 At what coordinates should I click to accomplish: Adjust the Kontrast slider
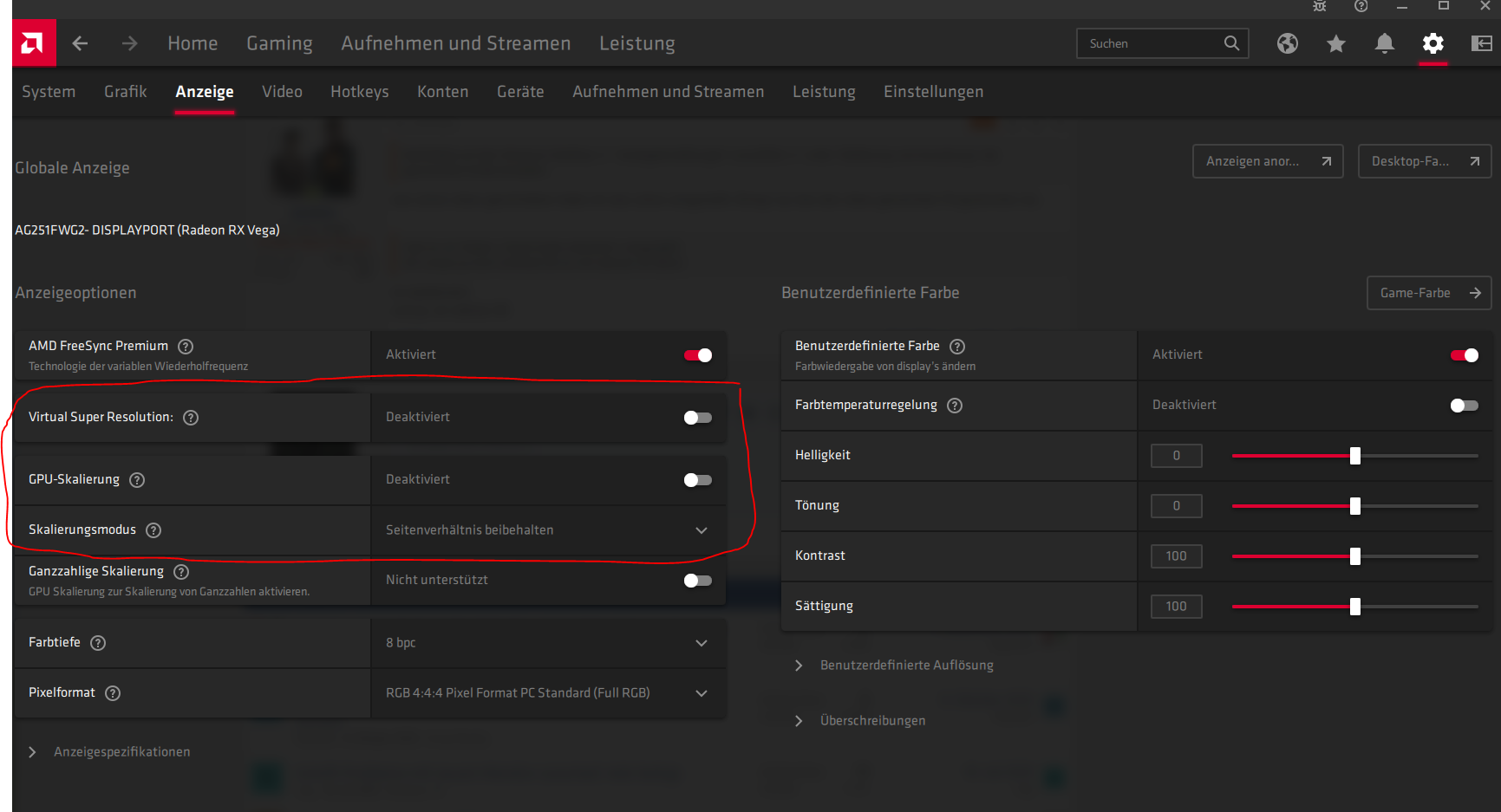(1355, 556)
